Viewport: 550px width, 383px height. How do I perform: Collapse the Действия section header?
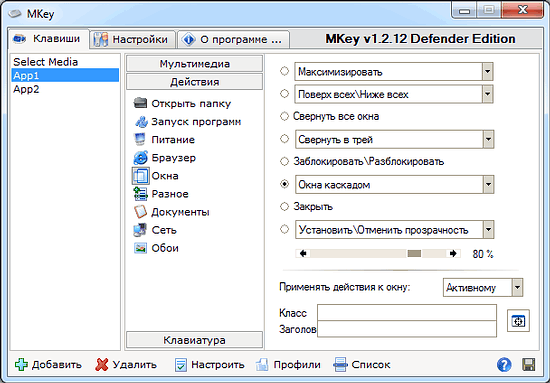click(x=194, y=82)
